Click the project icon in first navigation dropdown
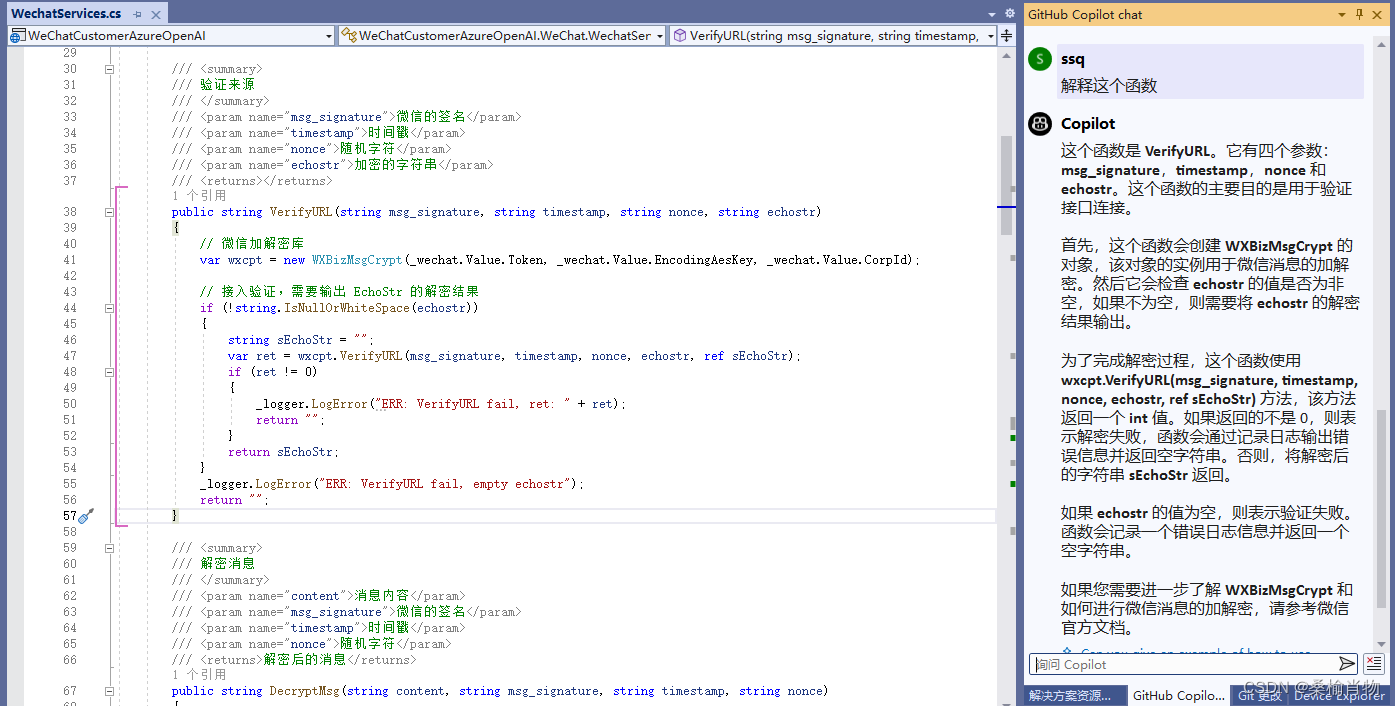1395x706 pixels. pos(17,36)
